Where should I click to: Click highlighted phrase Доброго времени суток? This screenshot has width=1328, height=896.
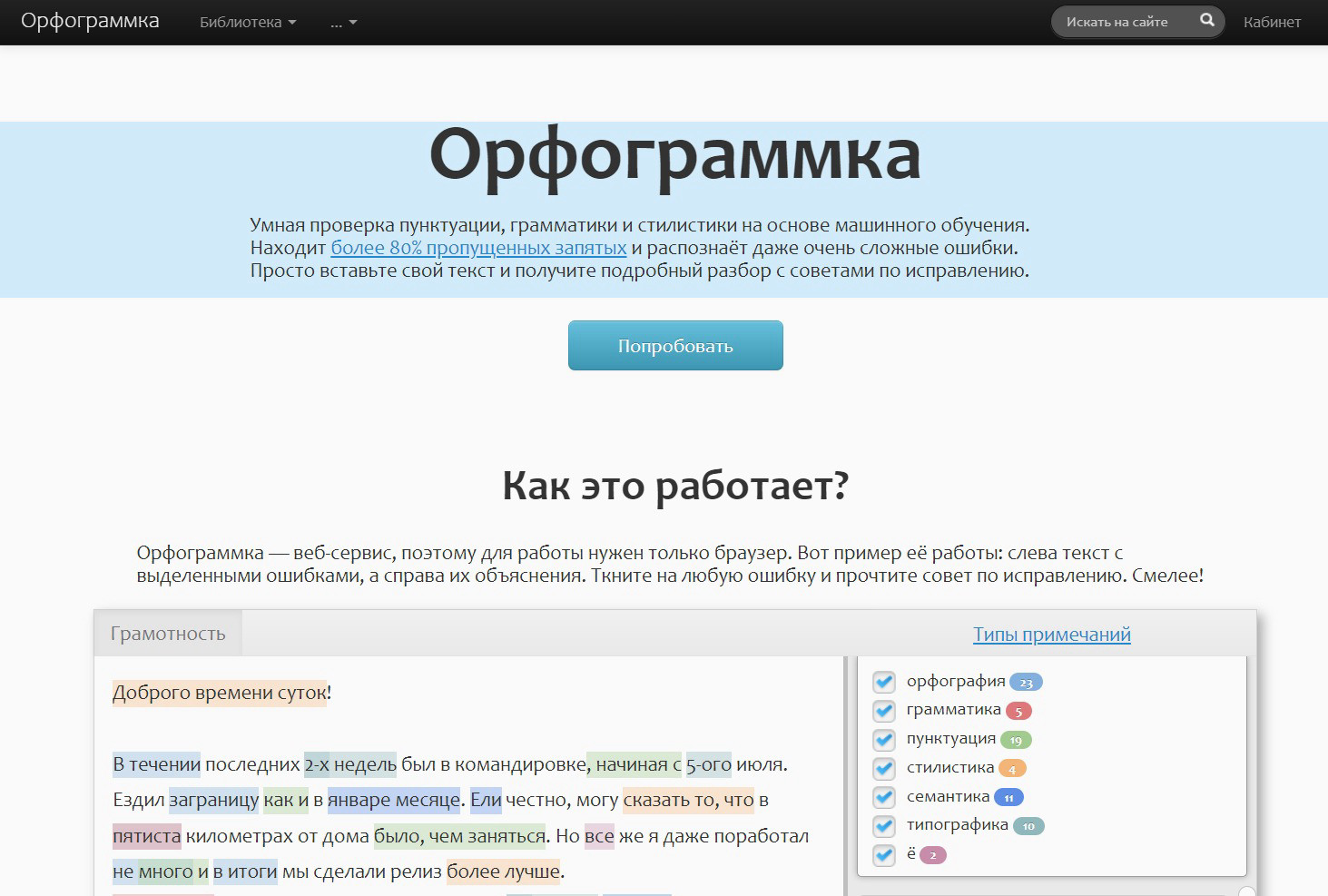tap(219, 693)
